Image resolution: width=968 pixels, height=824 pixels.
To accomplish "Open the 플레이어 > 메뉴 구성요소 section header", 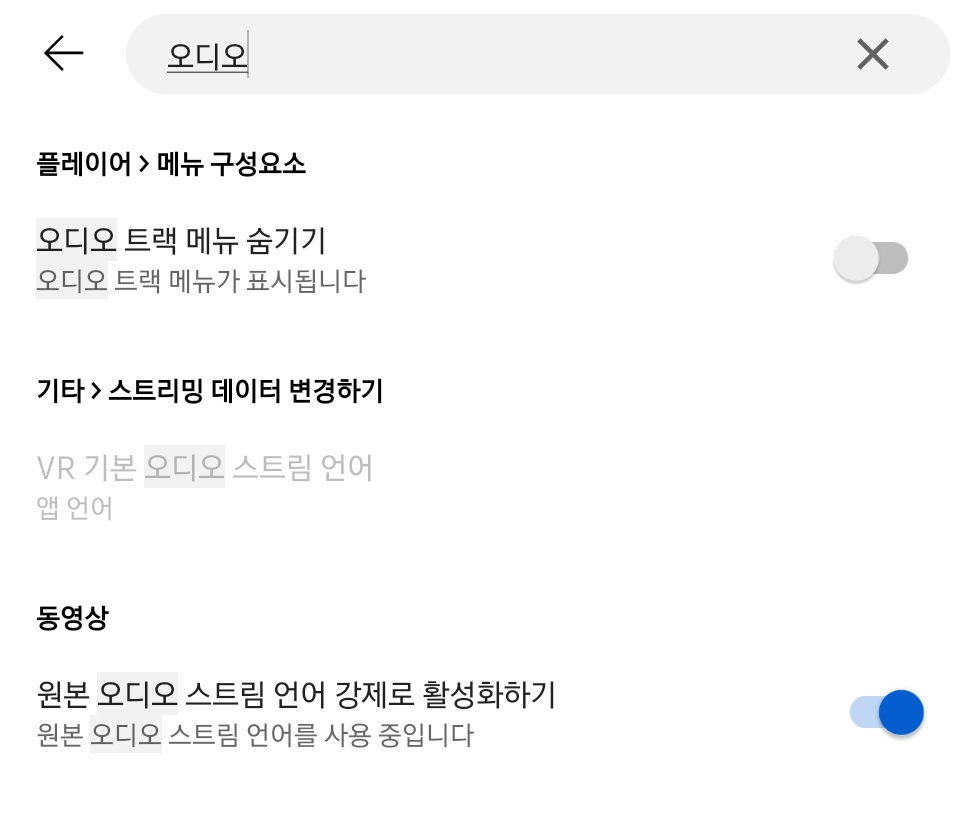I will point(171,164).
